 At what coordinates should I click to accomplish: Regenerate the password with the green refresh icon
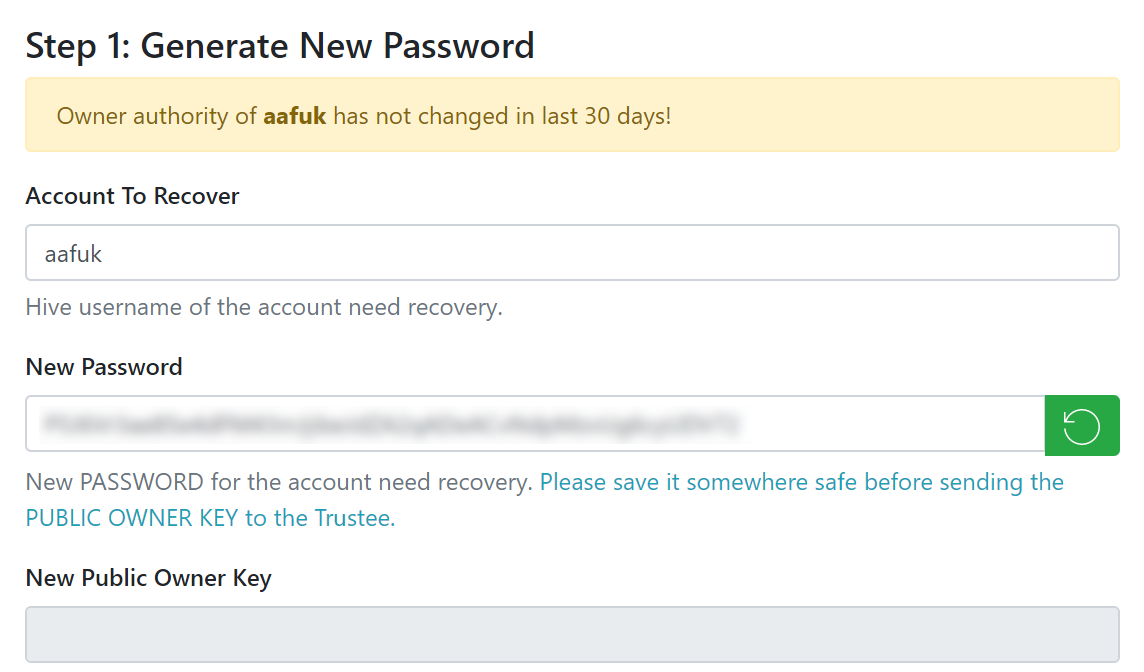pos(1081,425)
